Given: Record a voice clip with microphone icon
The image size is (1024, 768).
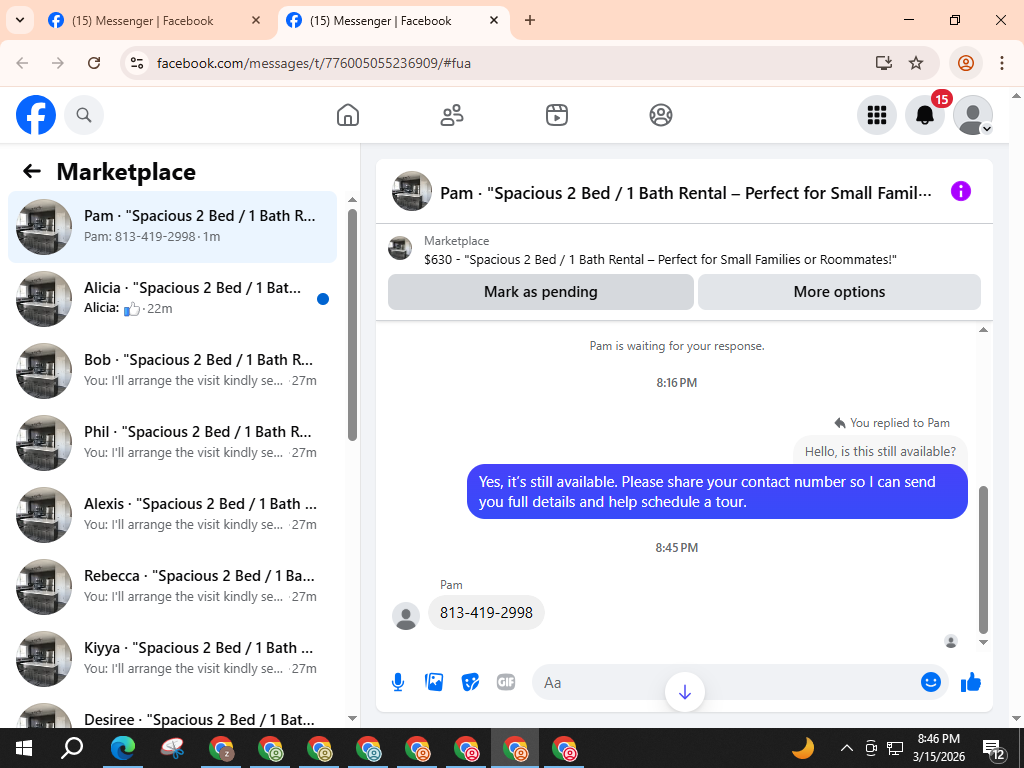Looking at the screenshot, I should [x=398, y=682].
